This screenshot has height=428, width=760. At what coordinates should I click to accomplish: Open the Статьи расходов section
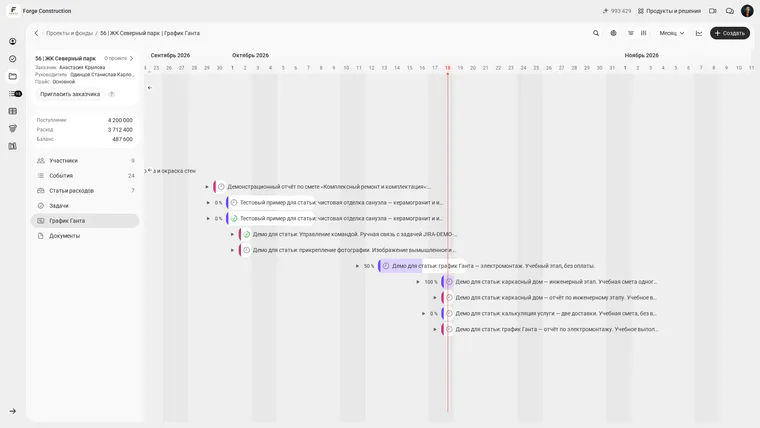pyautogui.click(x=85, y=190)
